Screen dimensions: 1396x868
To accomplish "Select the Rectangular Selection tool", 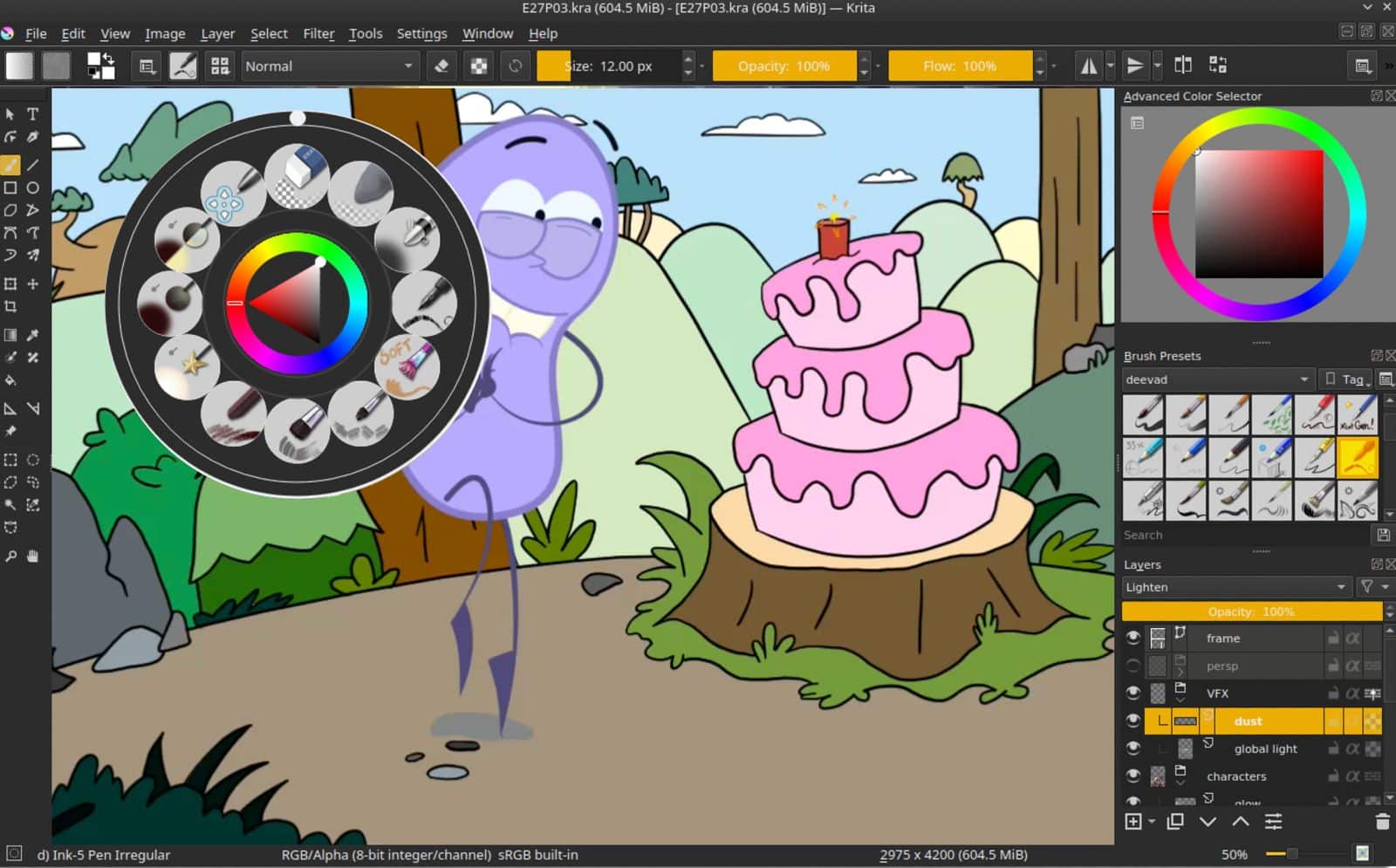I will coord(10,460).
